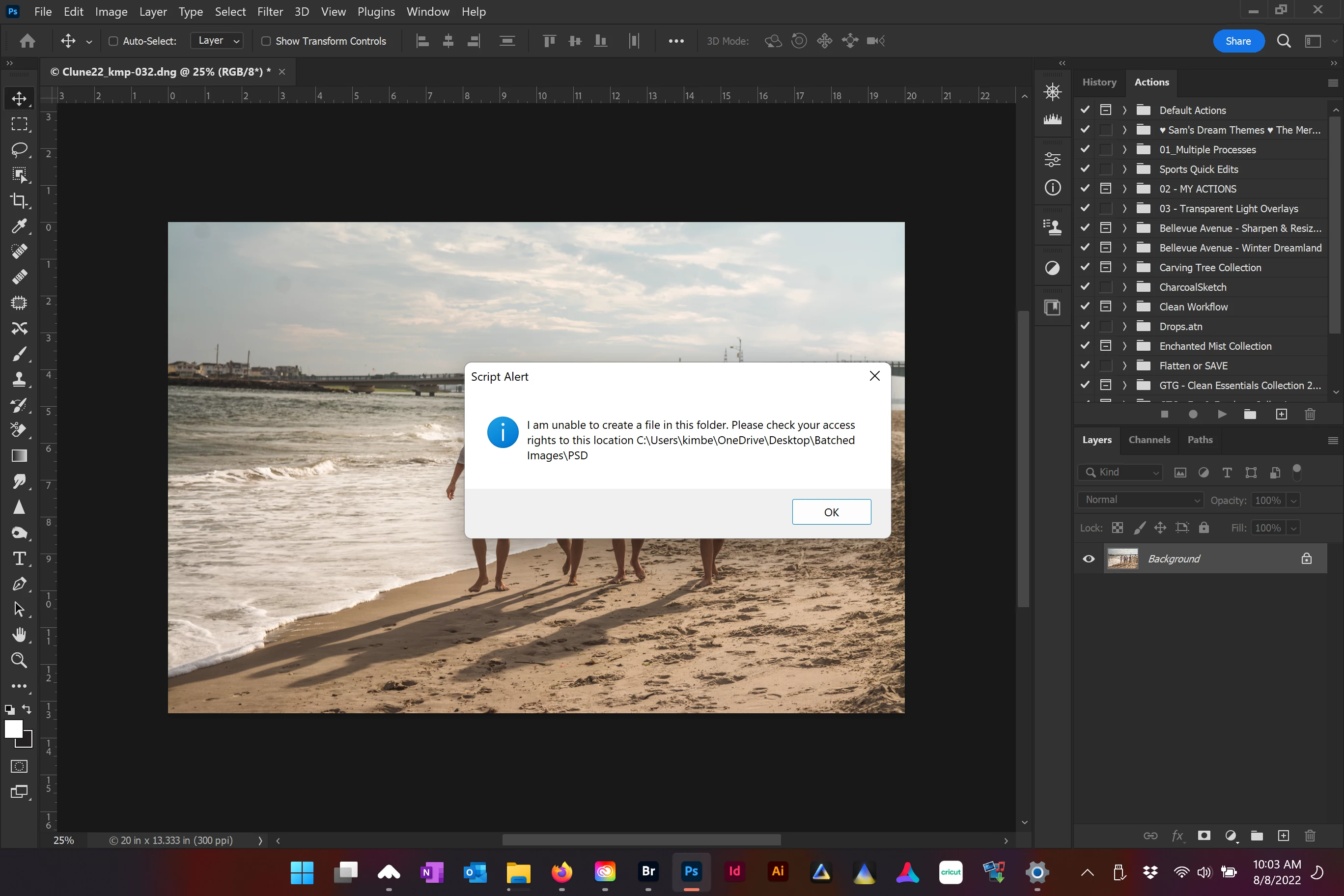Click the Play action button
Image resolution: width=1344 pixels, height=896 pixels.
point(1222,414)
